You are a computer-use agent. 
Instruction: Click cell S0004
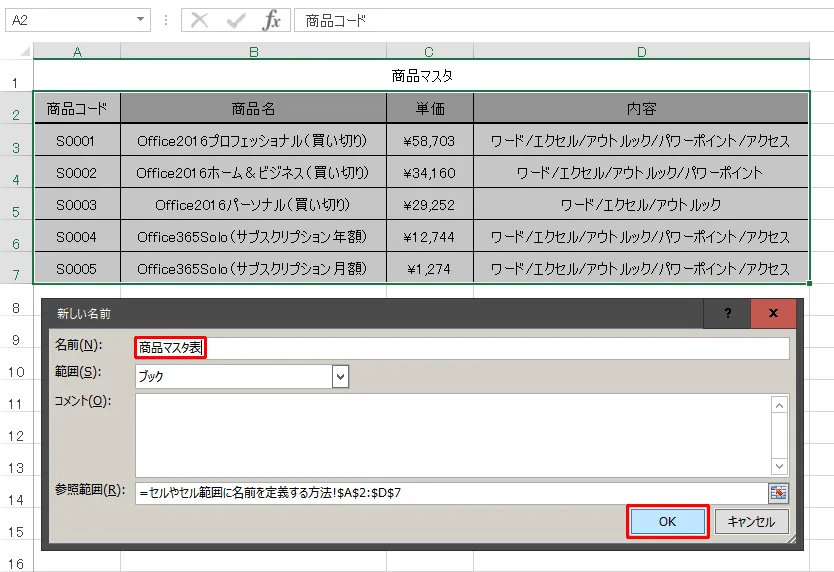(77, 236)
